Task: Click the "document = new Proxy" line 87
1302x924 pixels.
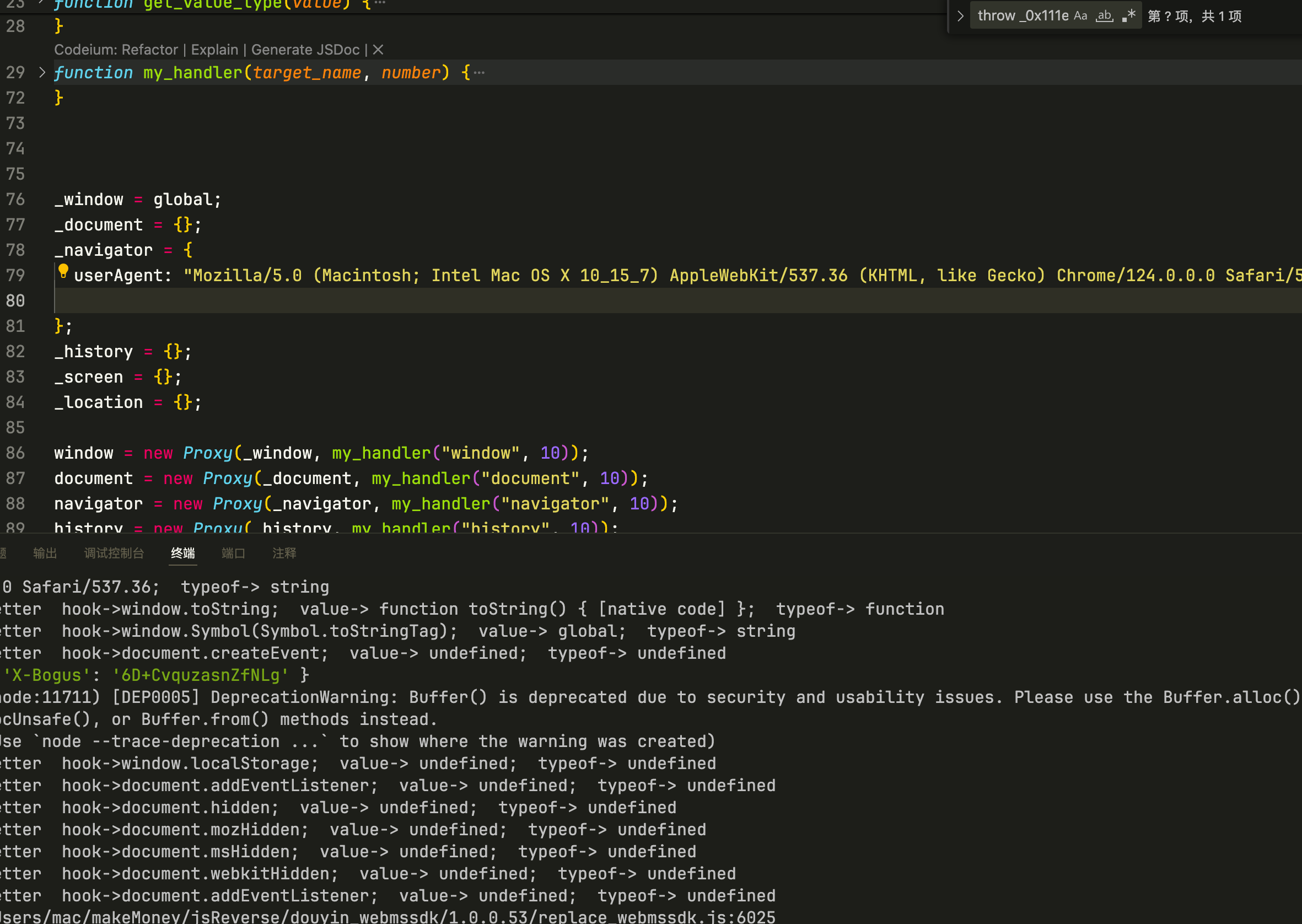Action: click(x=351, y=479)
